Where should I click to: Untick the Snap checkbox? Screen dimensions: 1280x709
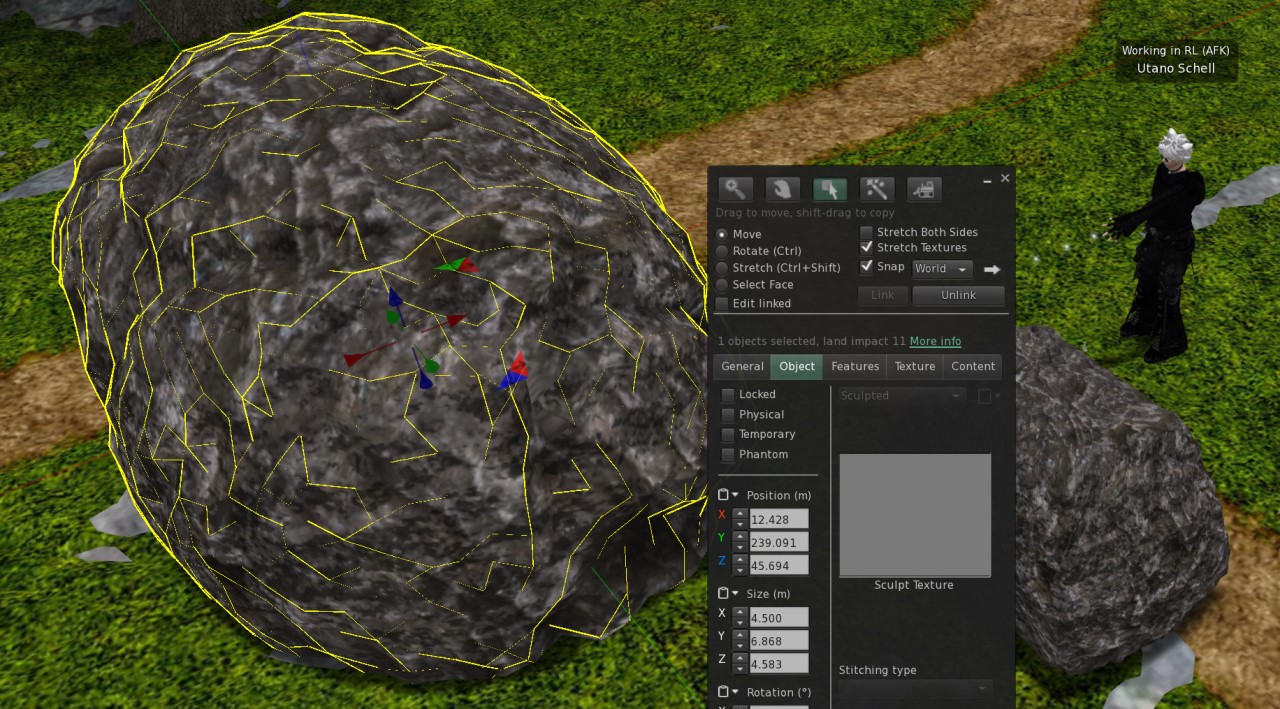coord(867,267)
